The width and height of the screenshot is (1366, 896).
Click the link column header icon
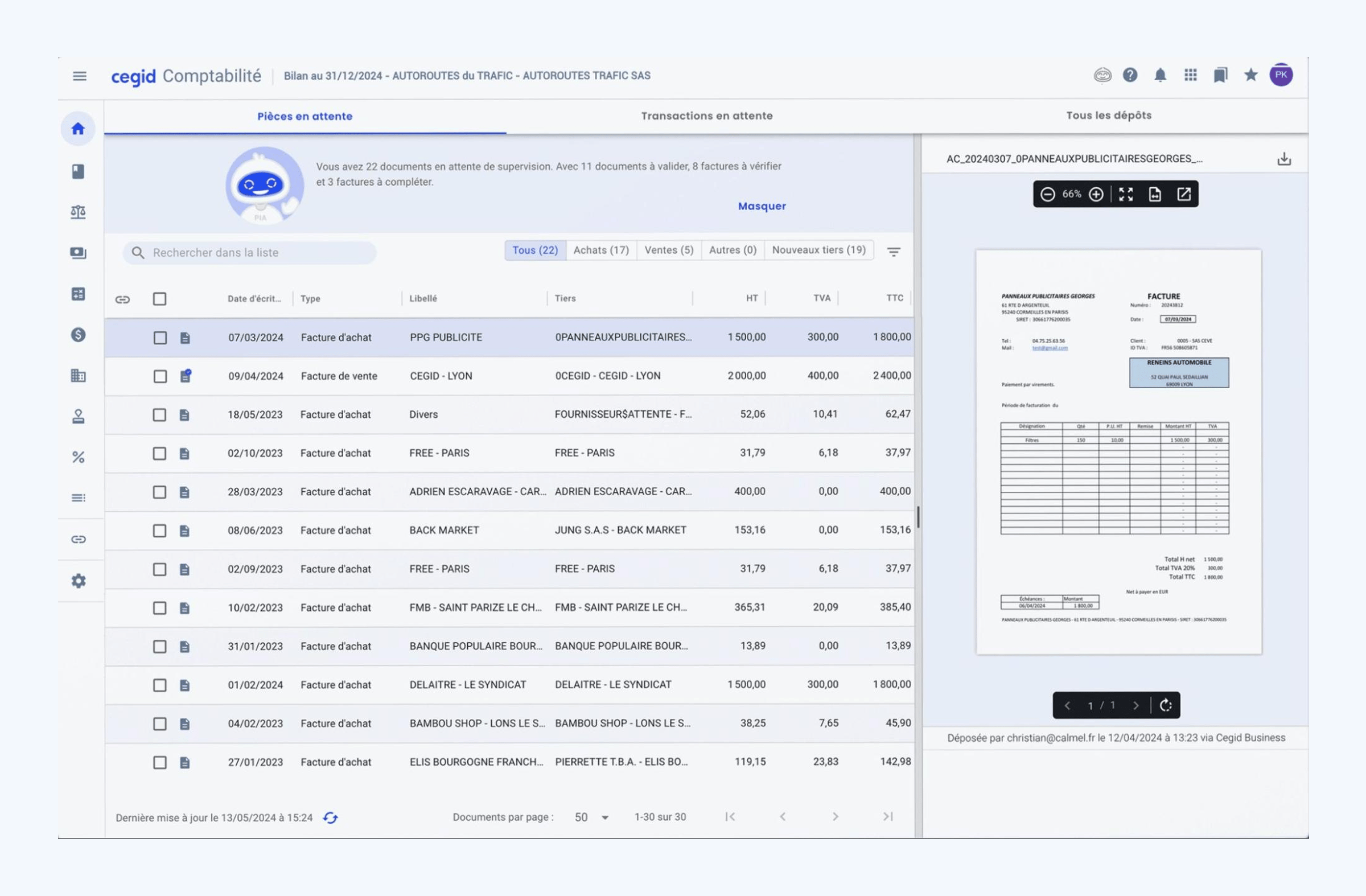[122, 299]
